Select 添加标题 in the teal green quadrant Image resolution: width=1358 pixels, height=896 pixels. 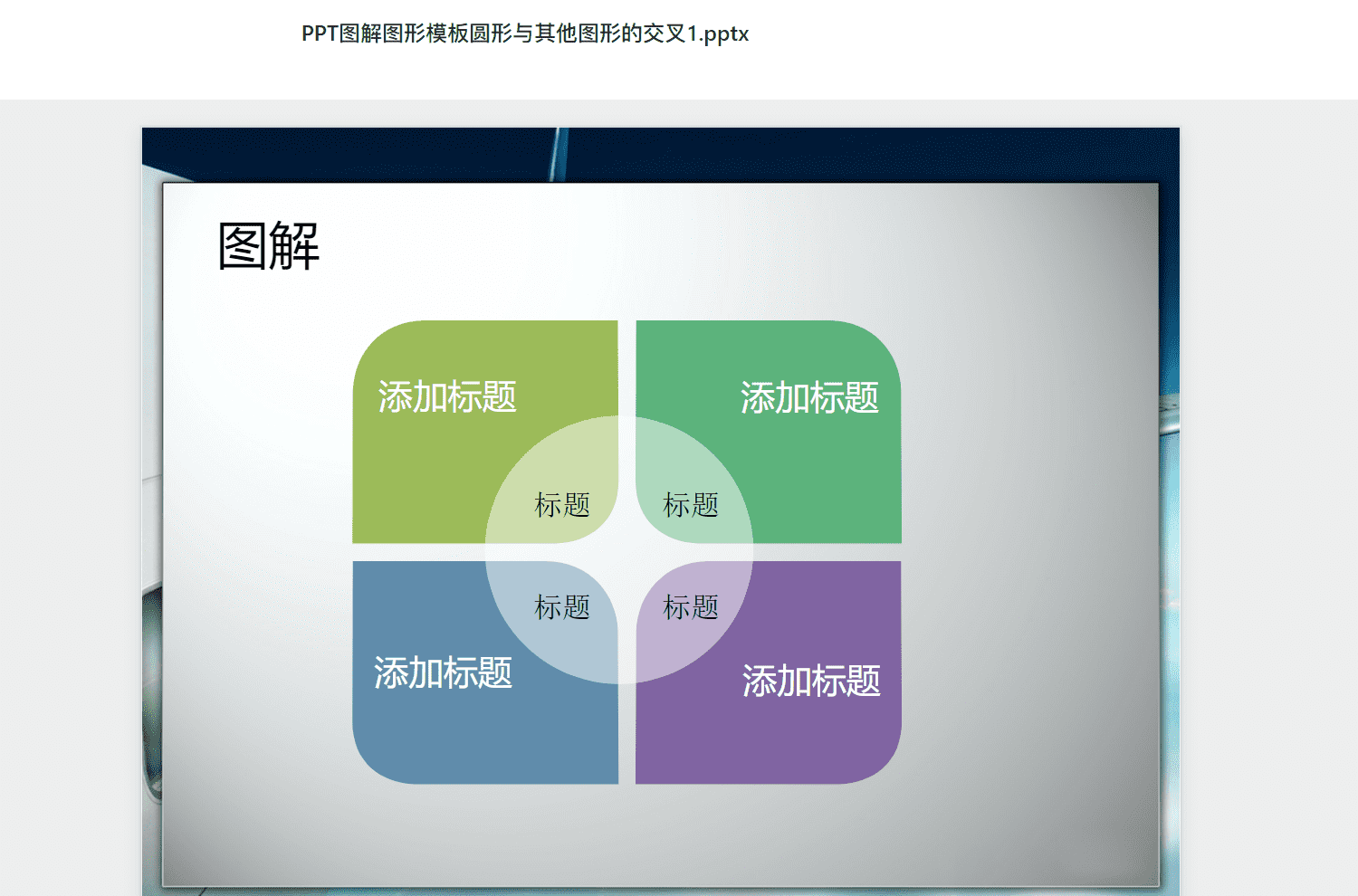click(x=809, y=398)
